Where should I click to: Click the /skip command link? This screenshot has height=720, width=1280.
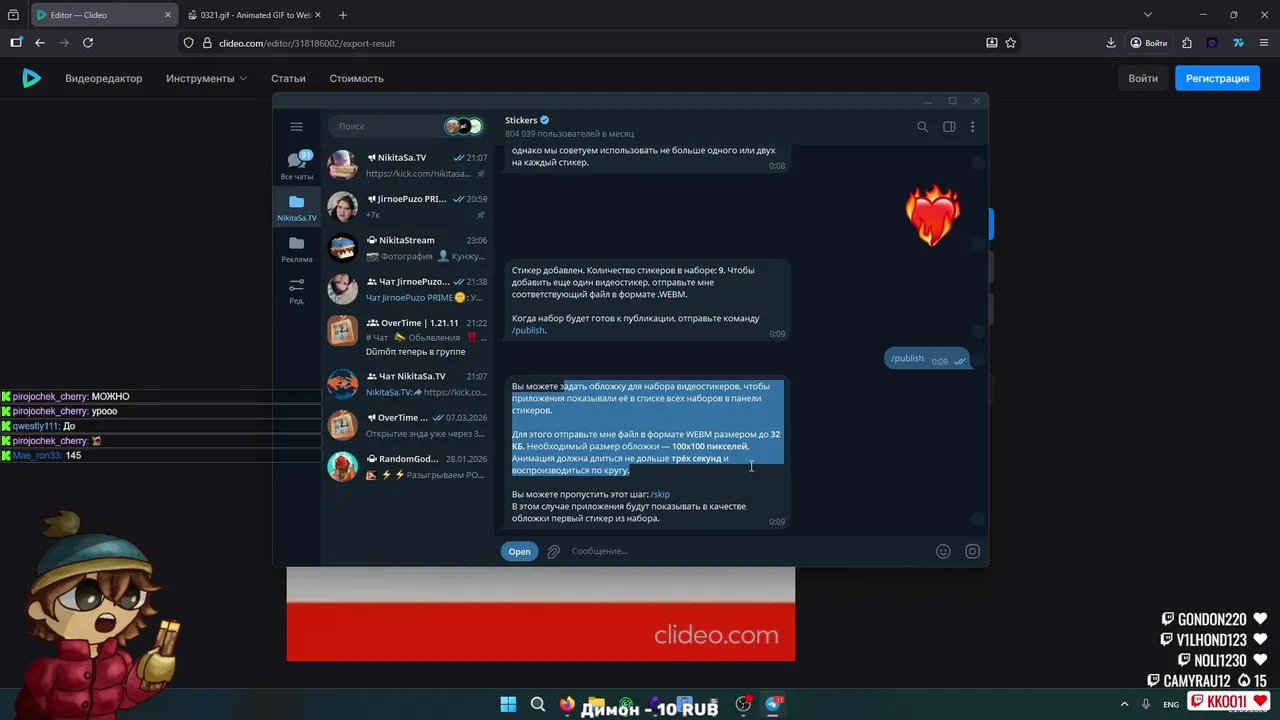pos(660,494)
